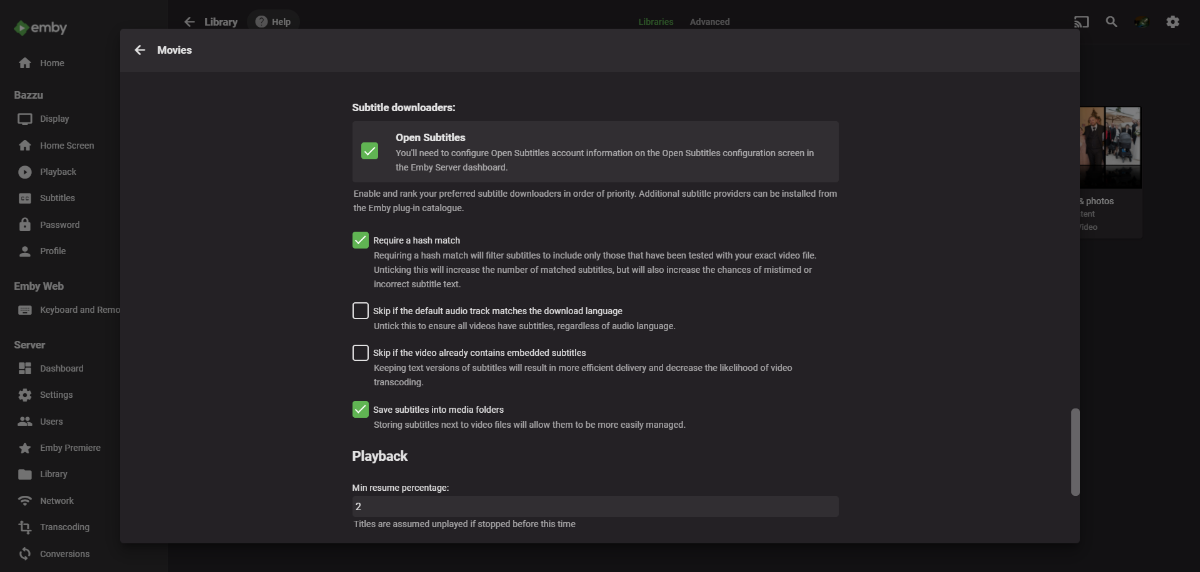Open Network settings in sidebar

coord(57,501)
